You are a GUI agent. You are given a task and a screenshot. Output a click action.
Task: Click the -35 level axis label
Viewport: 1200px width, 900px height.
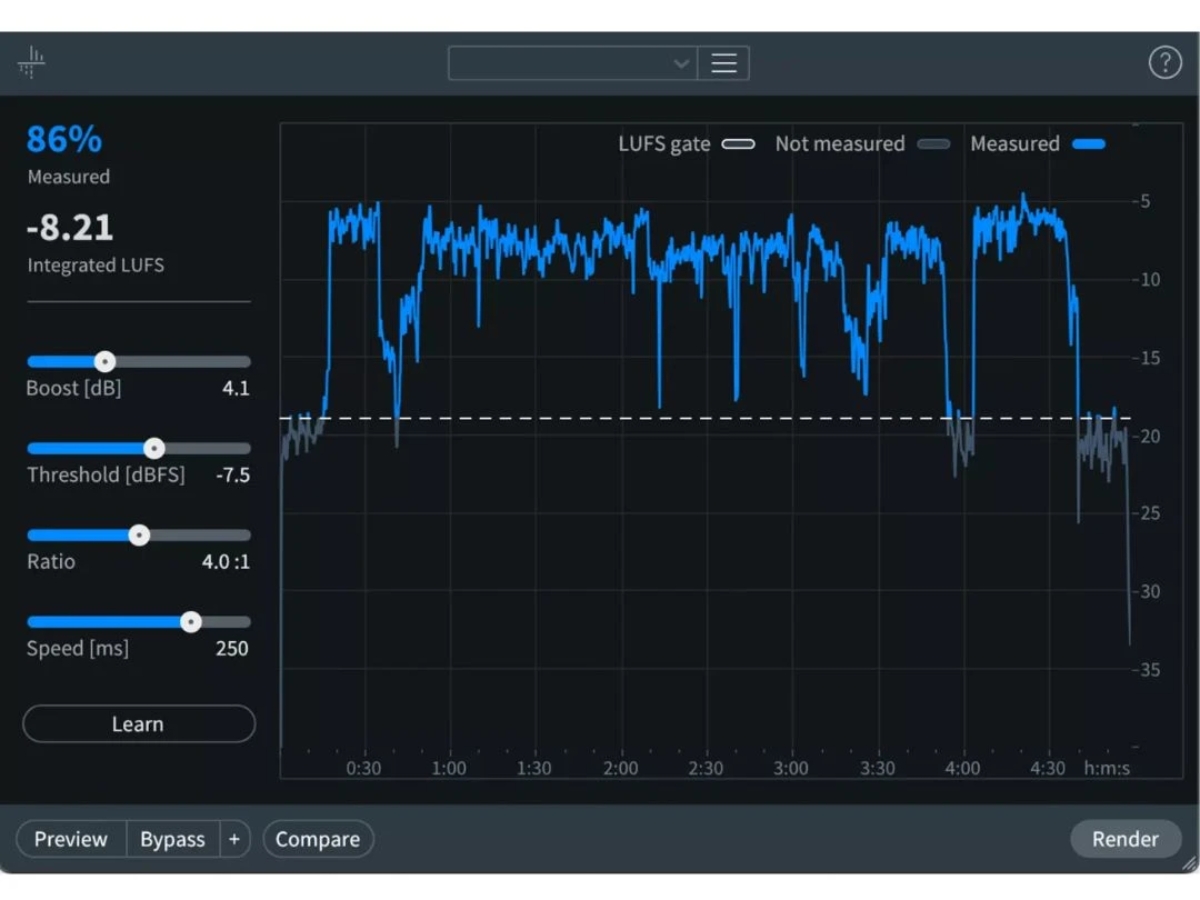click(x=1146, y=670)
